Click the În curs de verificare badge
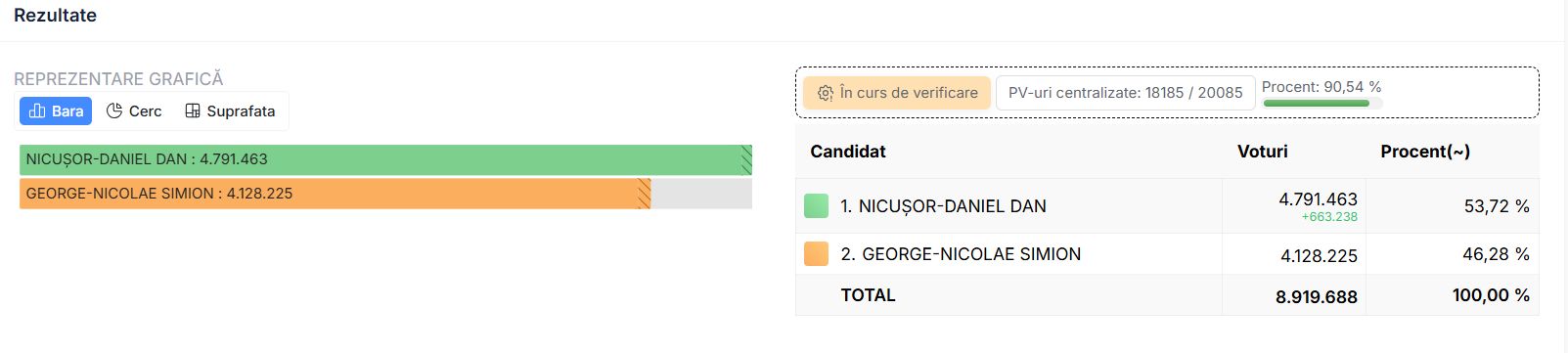The height and width of the screenshot is (353, 1568). pyautogui.click(x=897, y=93)
